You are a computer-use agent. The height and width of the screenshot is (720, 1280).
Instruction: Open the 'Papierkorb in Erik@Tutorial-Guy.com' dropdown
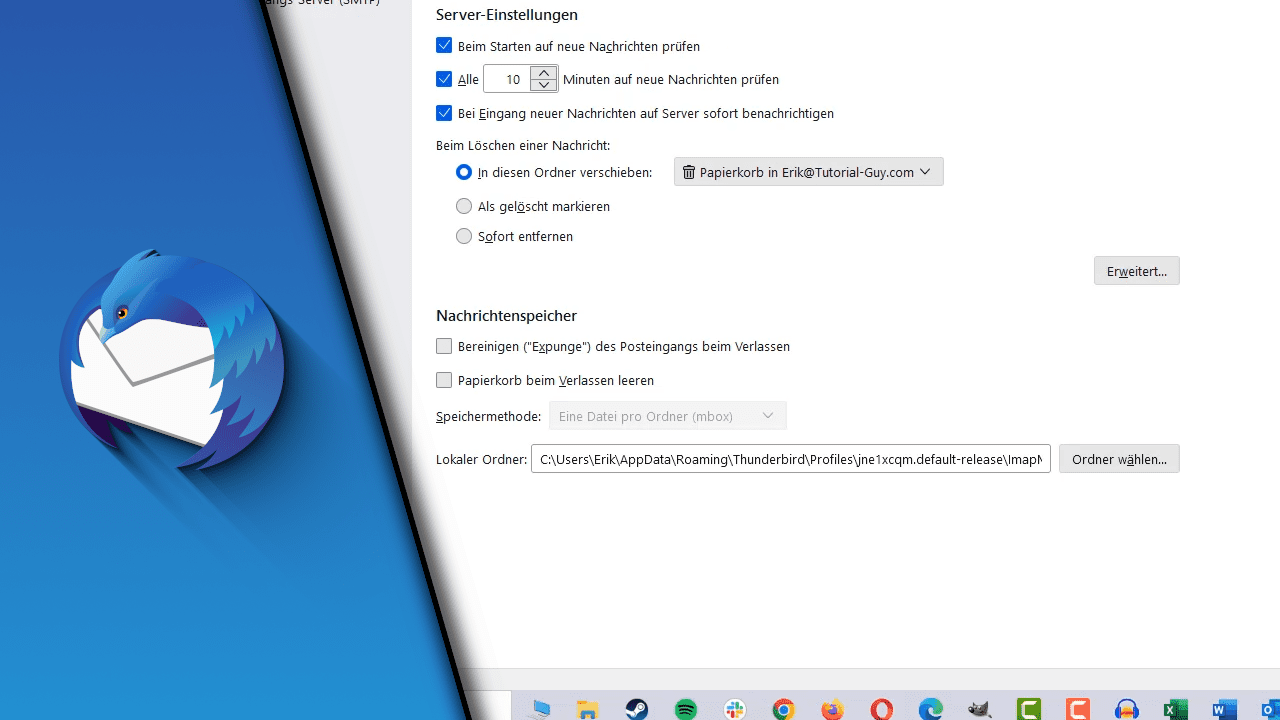(x=808, y=171)
